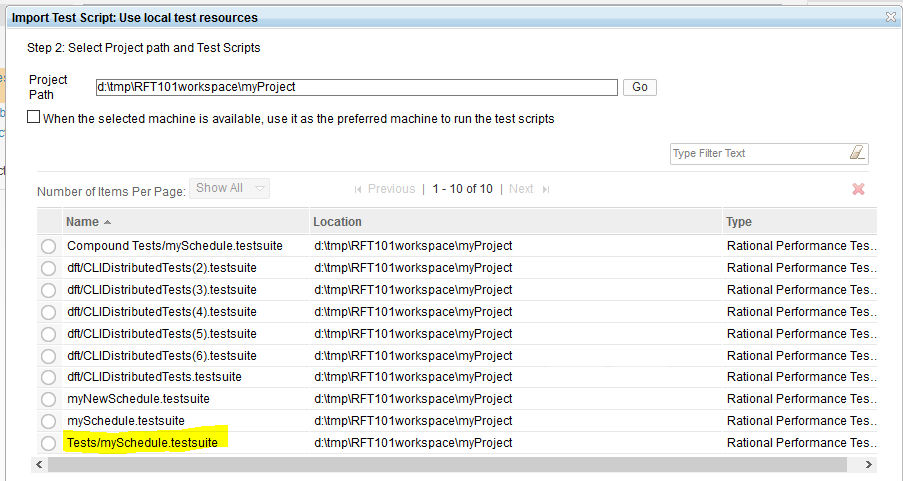Image resolution: width=903 pixels, height=481 pixels.
Task: Click the horizontal scrollbar thumb
Action: coord(447,464)
